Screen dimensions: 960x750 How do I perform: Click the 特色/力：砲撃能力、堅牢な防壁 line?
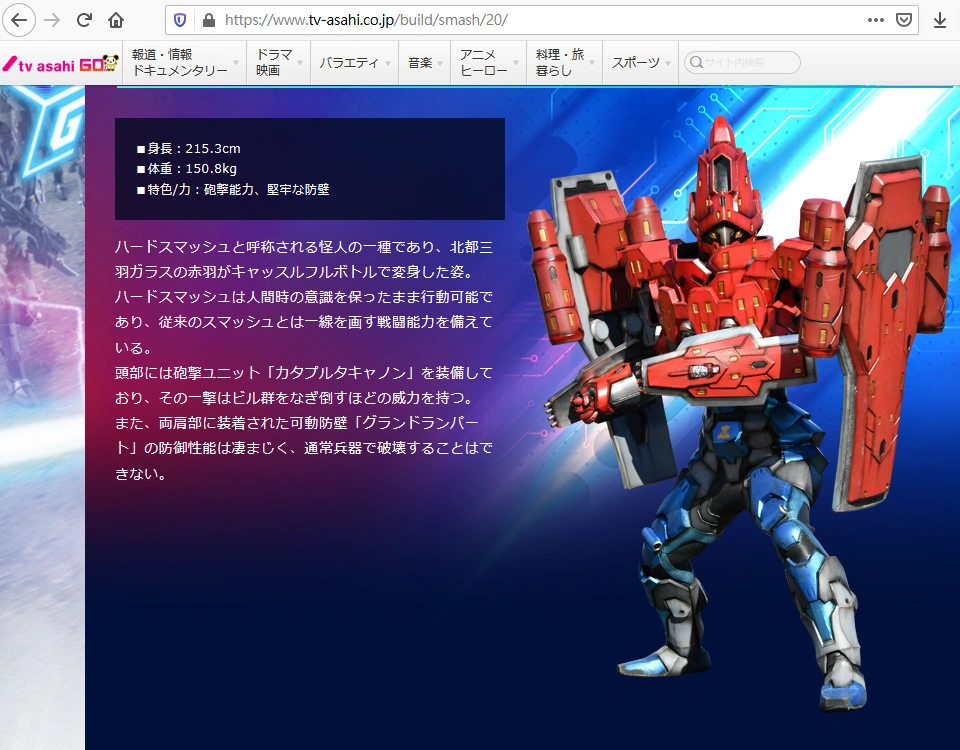click(x=233, y=189)
